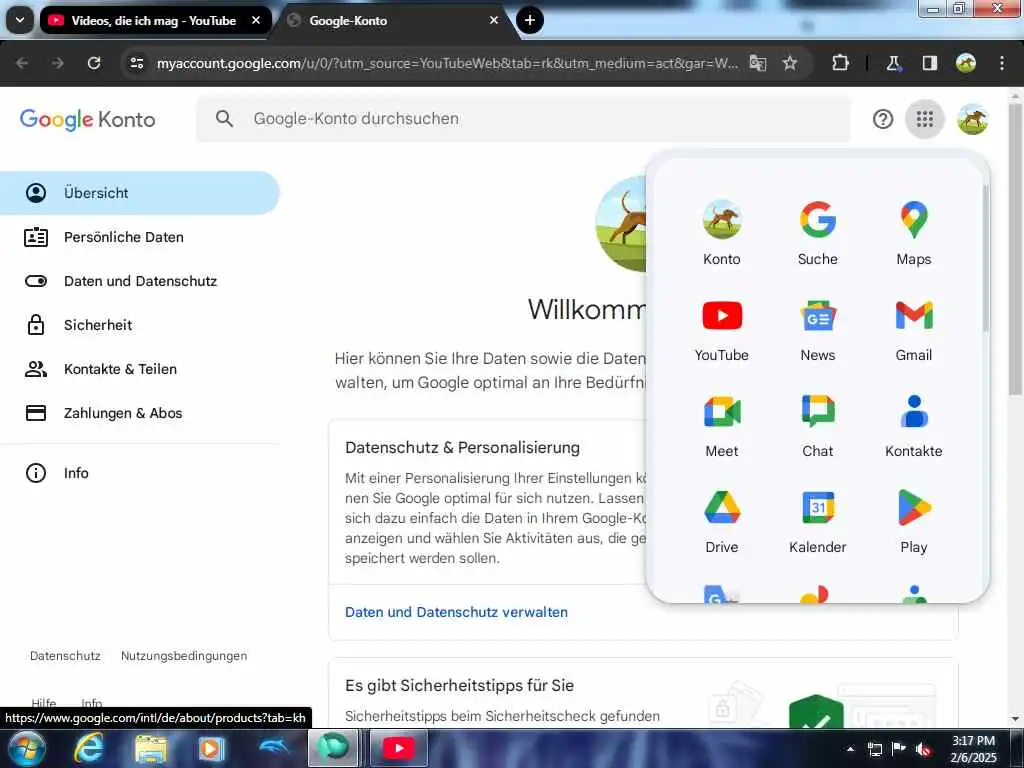Image resolution: width=1024 pixels, height=768 pixels.
Task: Close the Google apps grid launcher button
Action: [x=924, y=120]
